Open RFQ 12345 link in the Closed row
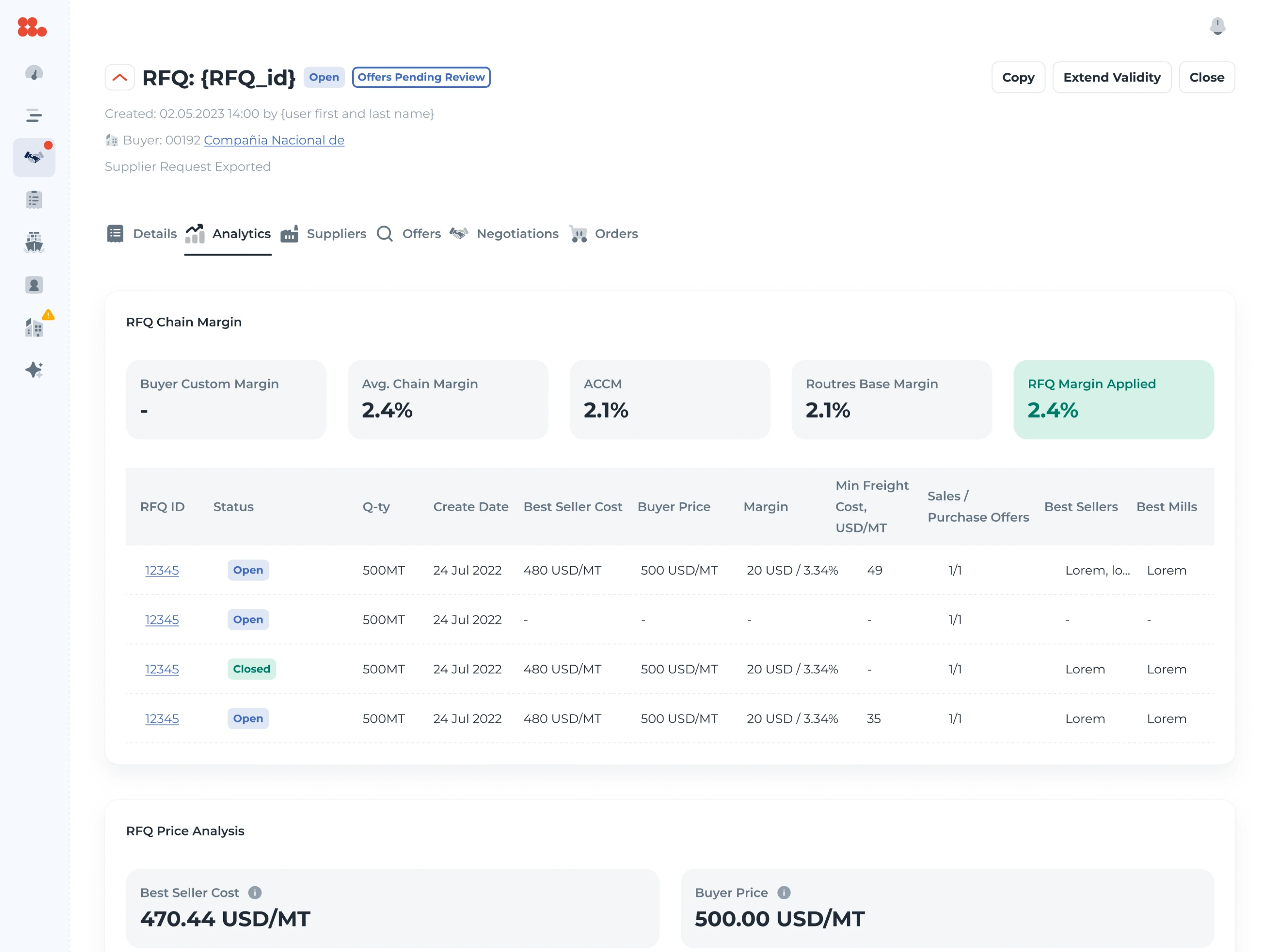The image size is (1270, 952). 162,669
